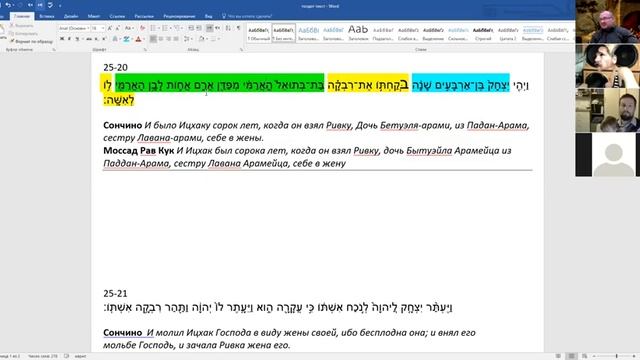Toggle superscript formatting

(104, 39)
